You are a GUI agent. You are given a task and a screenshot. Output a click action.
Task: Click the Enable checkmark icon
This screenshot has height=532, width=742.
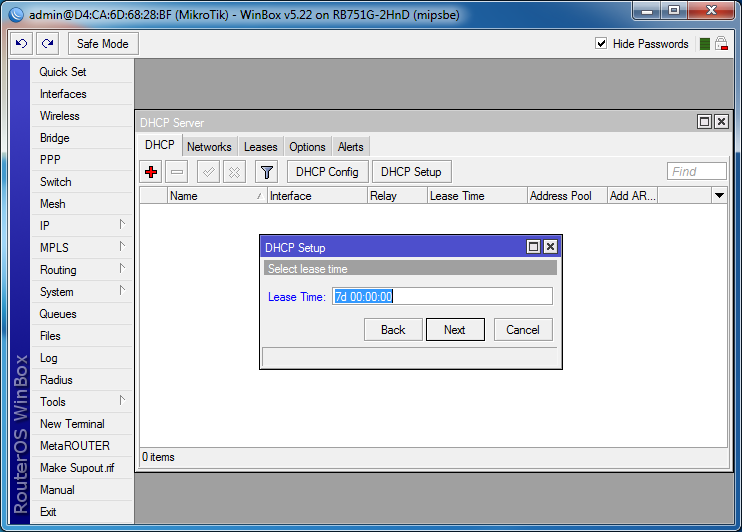[208, 172]
